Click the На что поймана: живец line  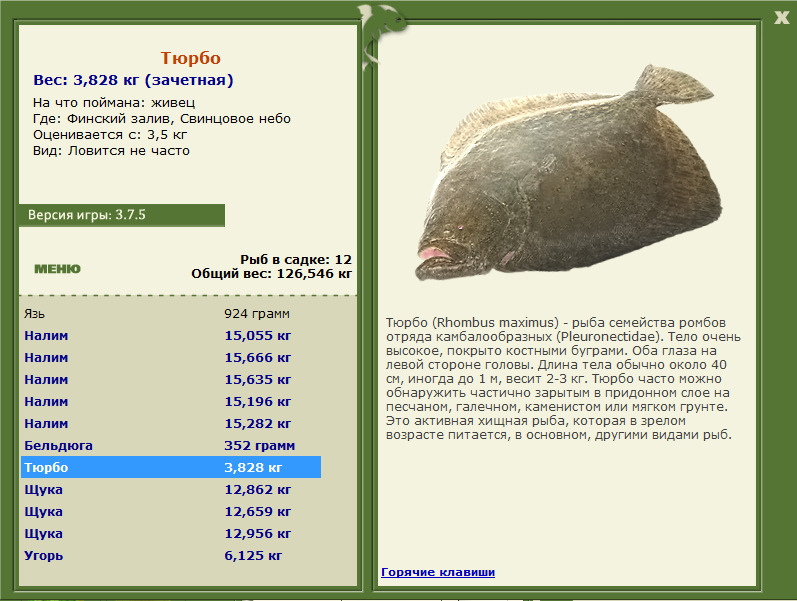click(114, 103)
